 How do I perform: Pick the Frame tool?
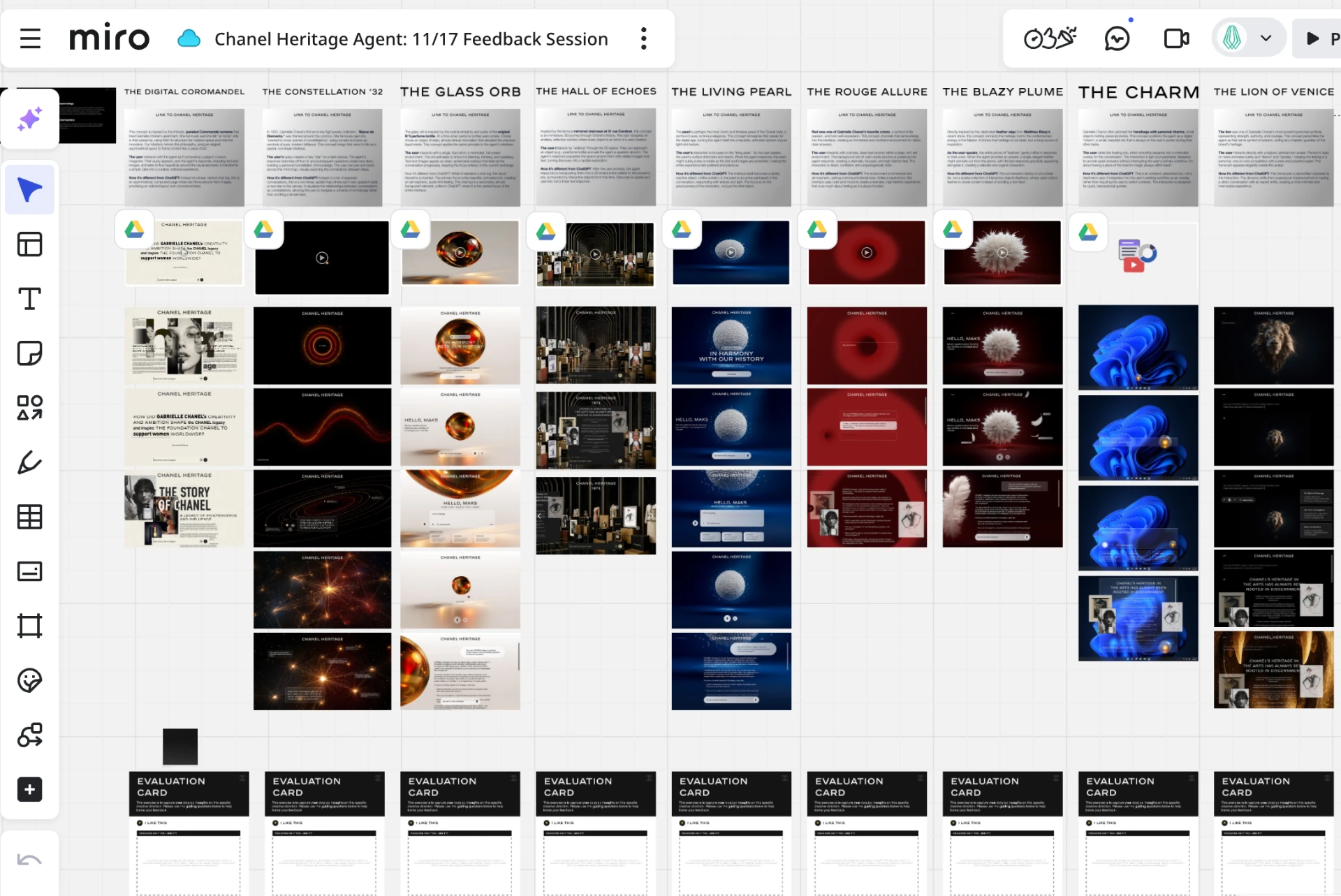coord(29,626)
